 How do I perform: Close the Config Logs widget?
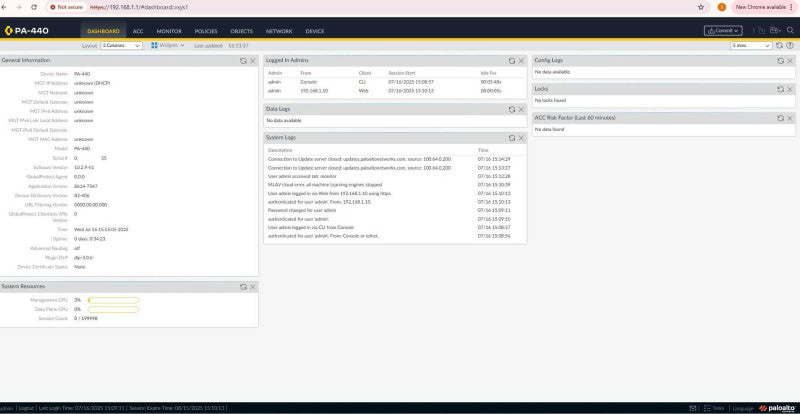(x=790, y=61)
